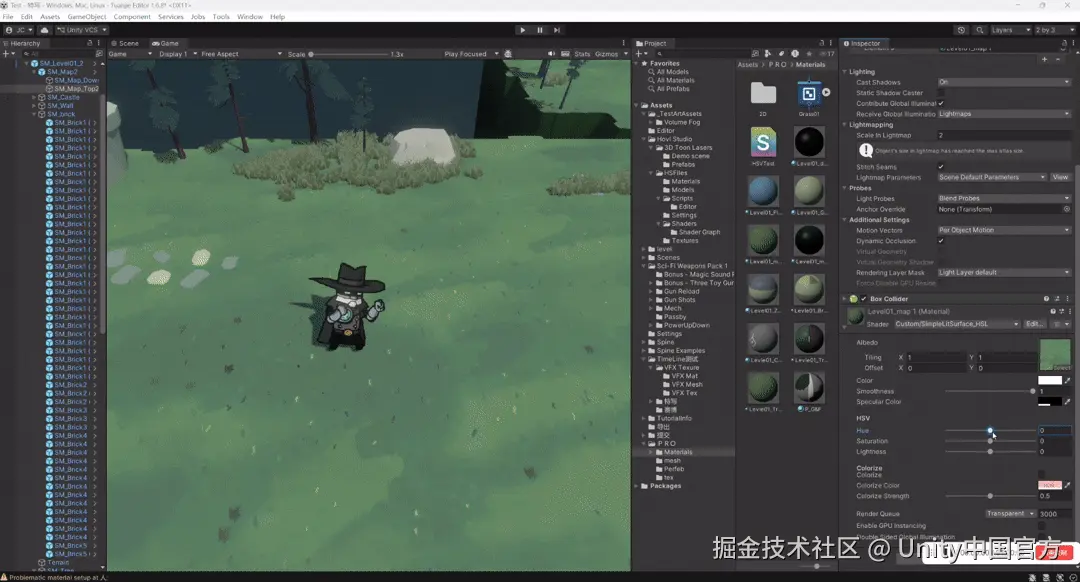Image resolution: width=1080 pixels, height=582 pixels.
Task: Click the Pause button in toolbar
Action: (540, 30)
